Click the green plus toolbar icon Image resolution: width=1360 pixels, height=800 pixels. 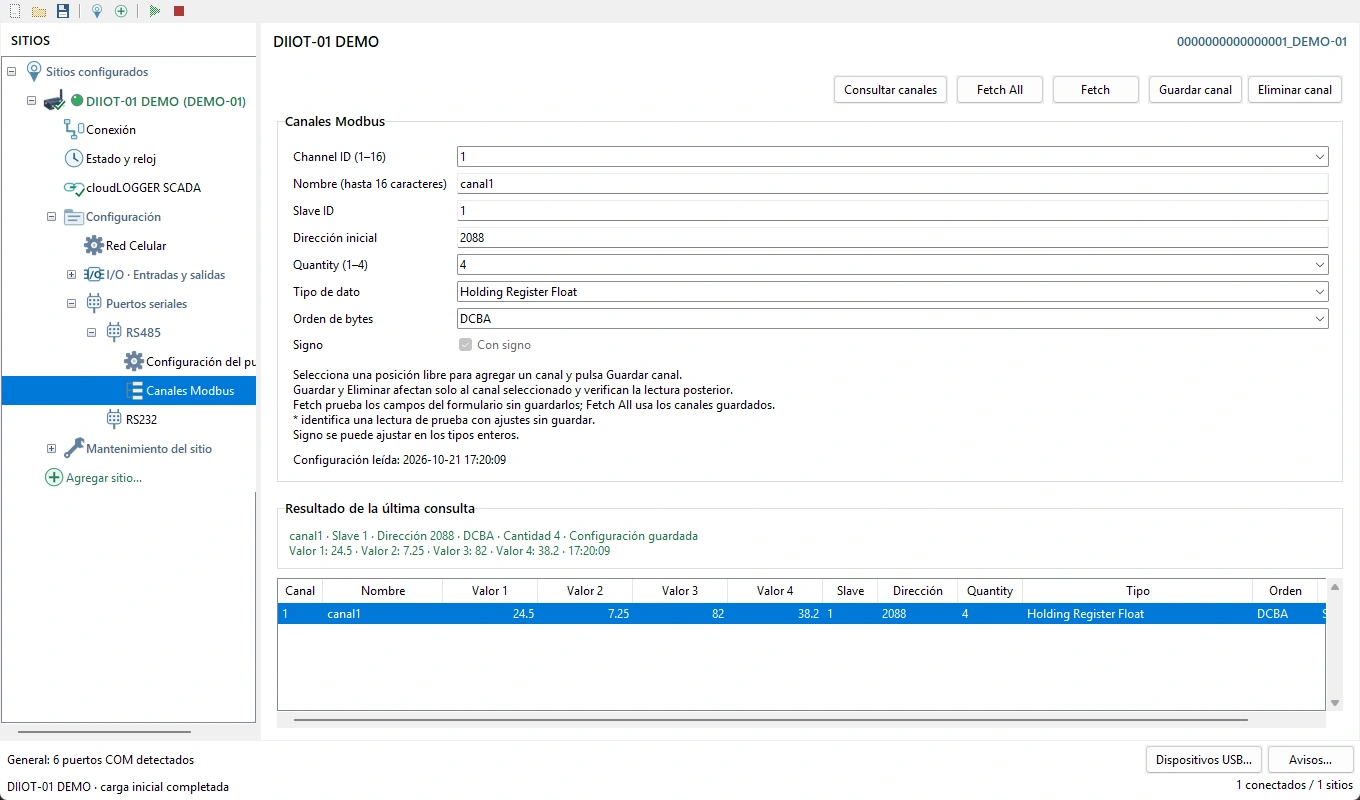[x=121, y=11]
